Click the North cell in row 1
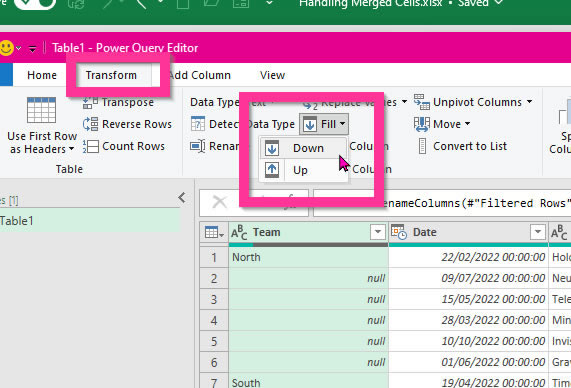 (x=308, y=257)
